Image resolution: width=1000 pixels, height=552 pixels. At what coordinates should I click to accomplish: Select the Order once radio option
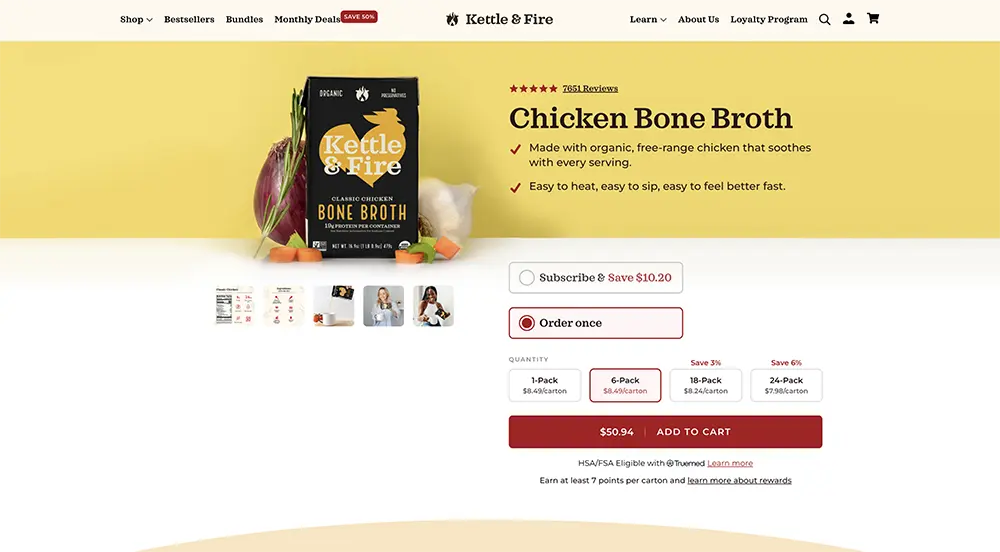point(527,323)
